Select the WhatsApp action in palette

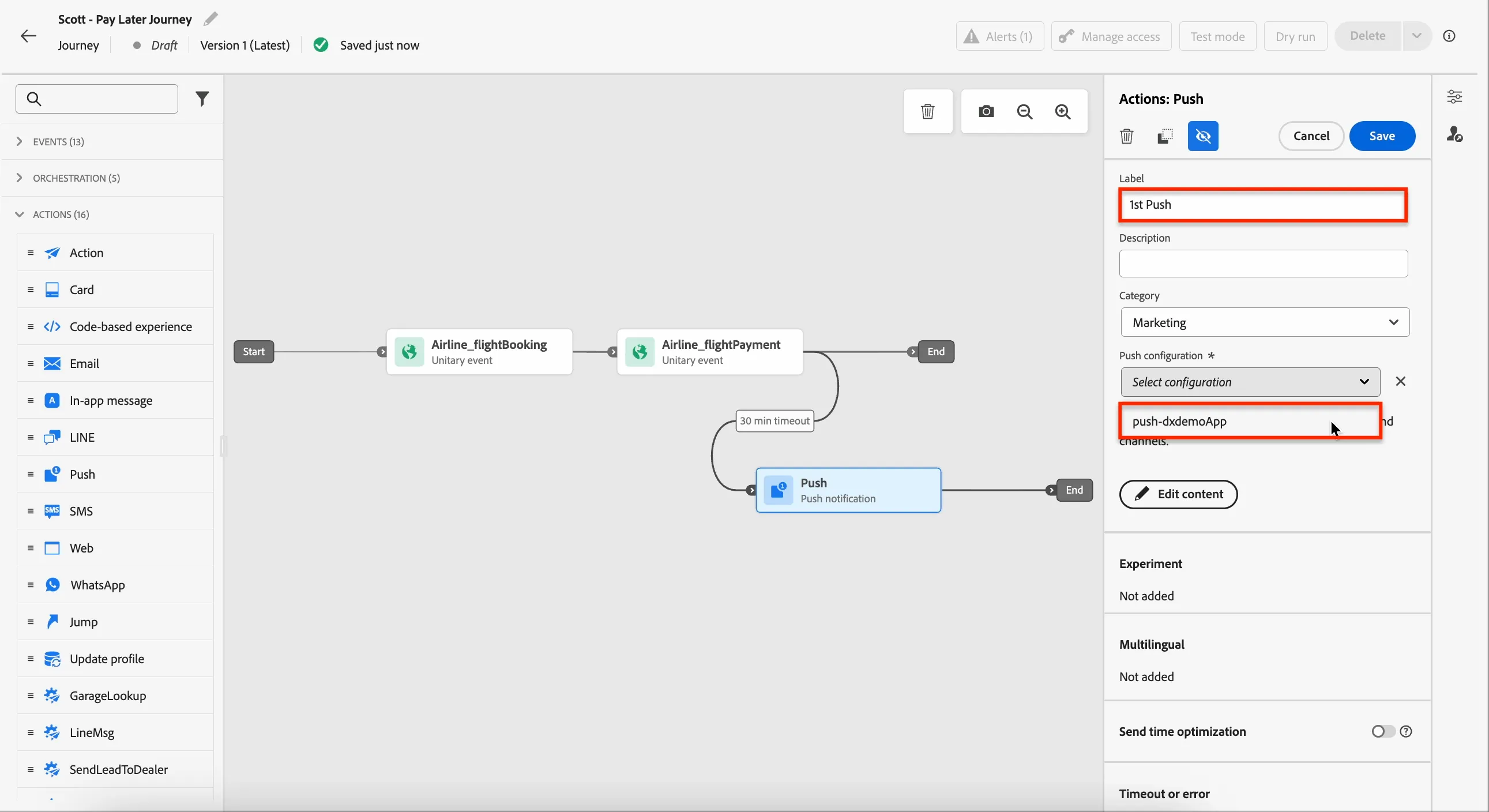coord(115,585)
